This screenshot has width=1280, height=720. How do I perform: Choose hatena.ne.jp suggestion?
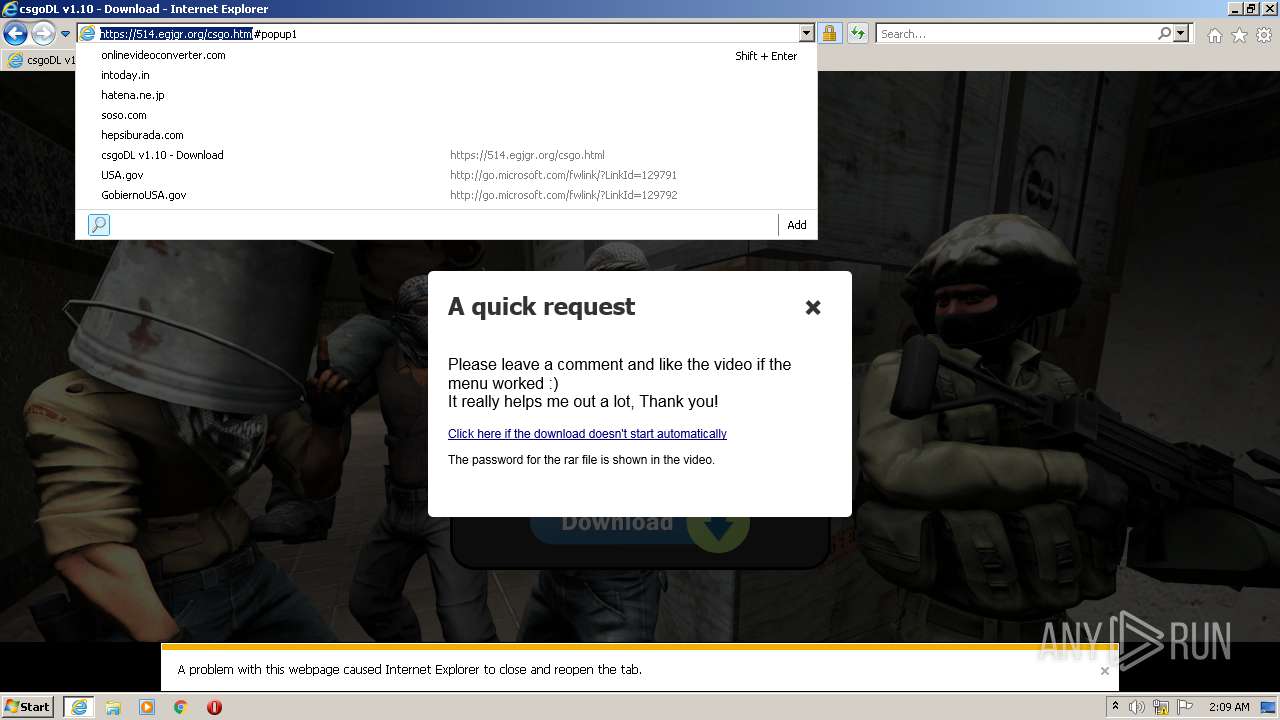(446, 95)
